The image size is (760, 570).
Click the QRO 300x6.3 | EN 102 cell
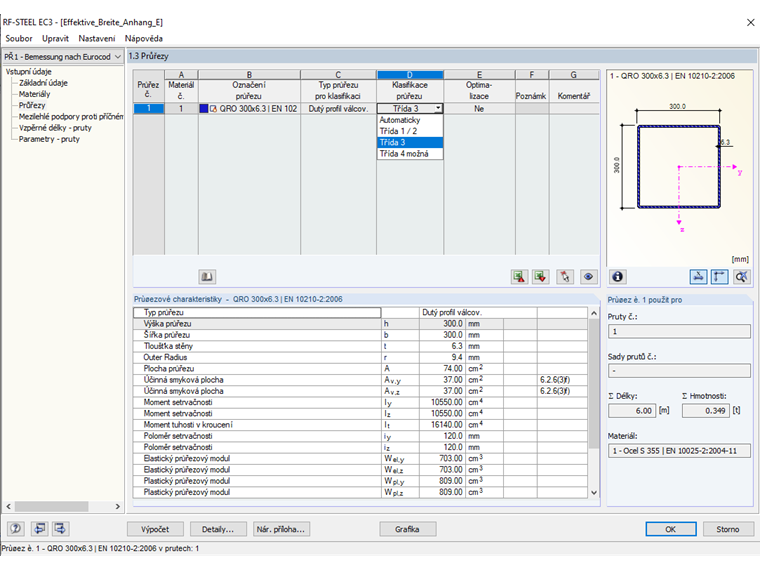[x=249, y=109]
